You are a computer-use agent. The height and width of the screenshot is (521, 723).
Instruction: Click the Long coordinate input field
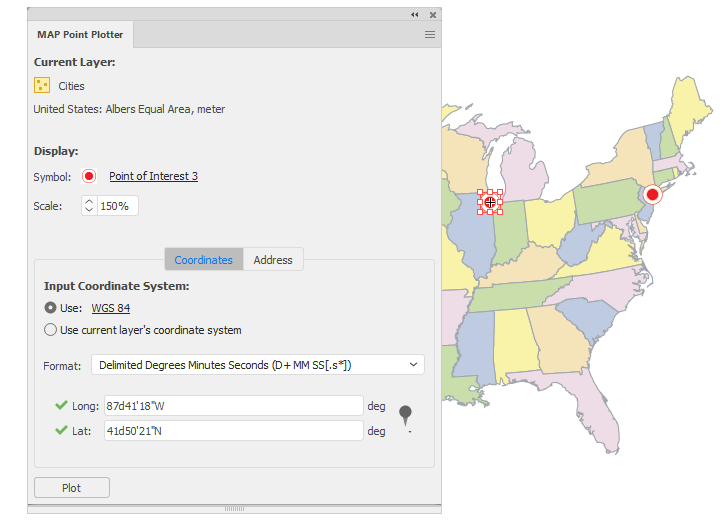(x=234, y=406)
